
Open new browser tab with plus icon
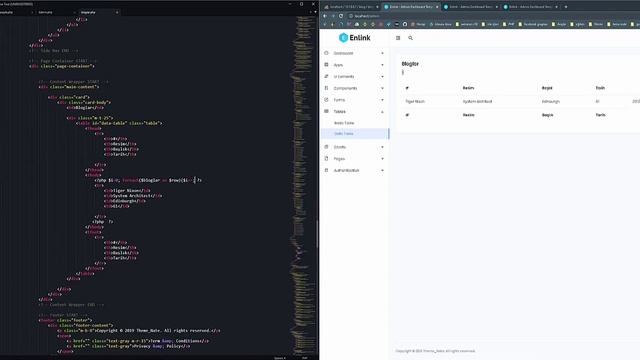coord(566,7)
